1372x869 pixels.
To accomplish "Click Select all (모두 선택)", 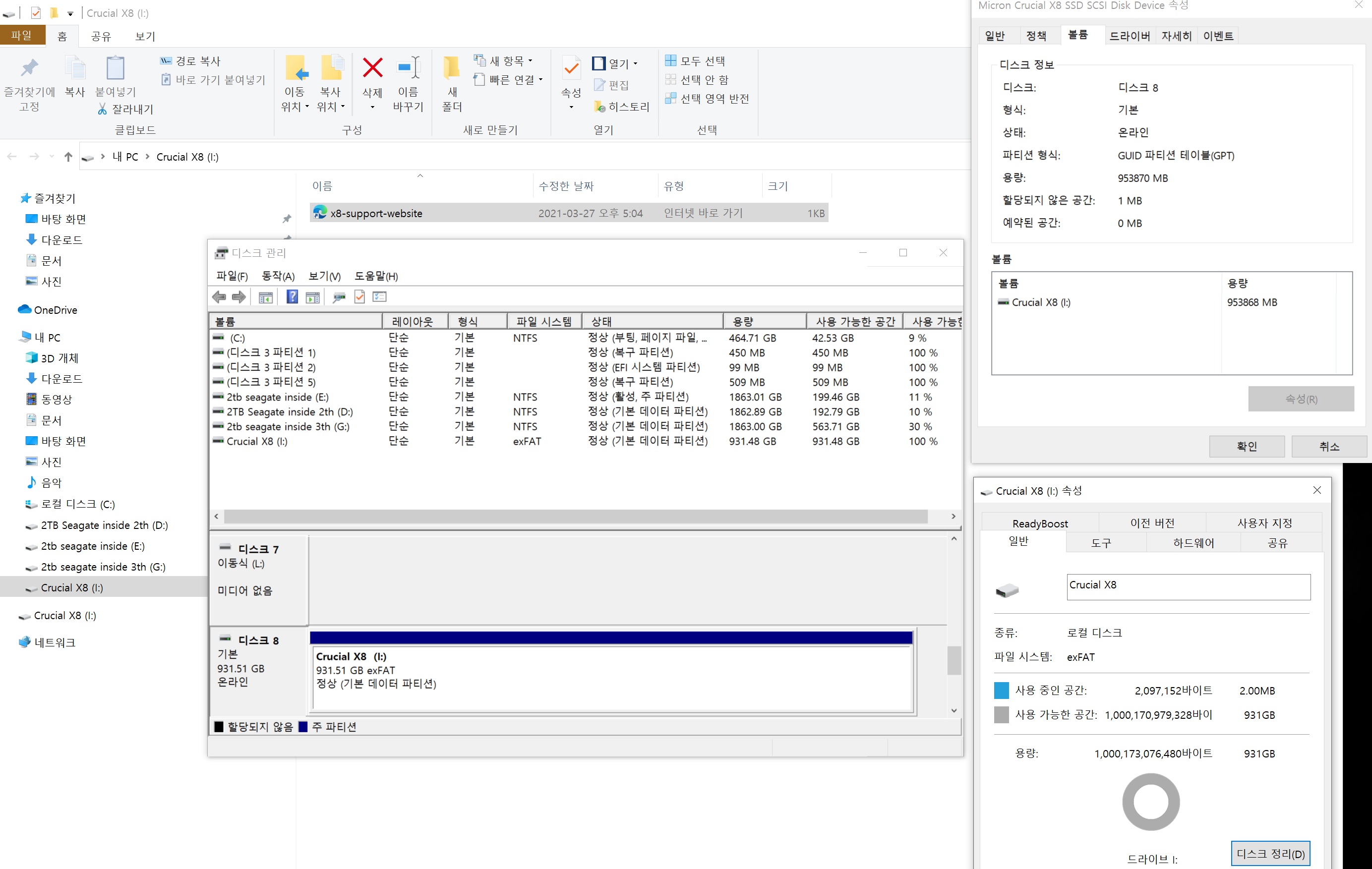I will (695, 61).
